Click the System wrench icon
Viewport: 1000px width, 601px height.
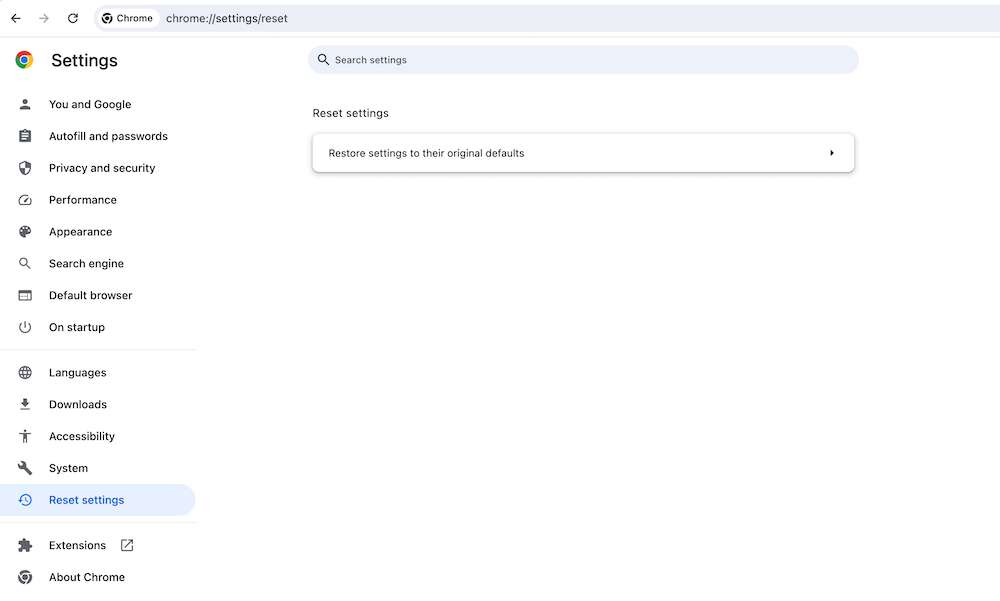pyautogui.click(x=26, y=468)
